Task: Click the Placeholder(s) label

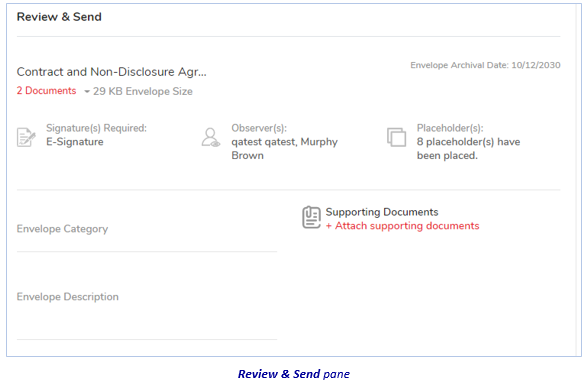Action: click(450, 128)
